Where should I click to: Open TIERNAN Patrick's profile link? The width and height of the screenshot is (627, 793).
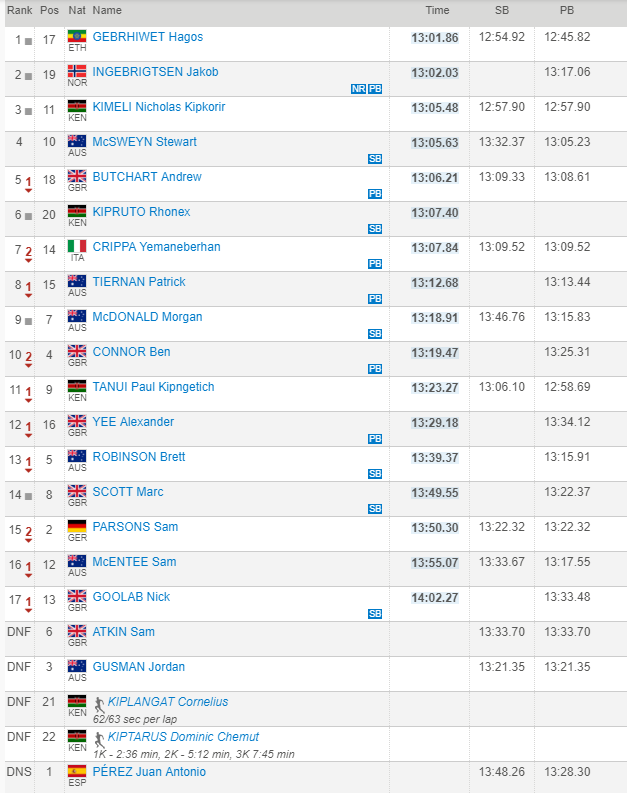pos(139,282)
